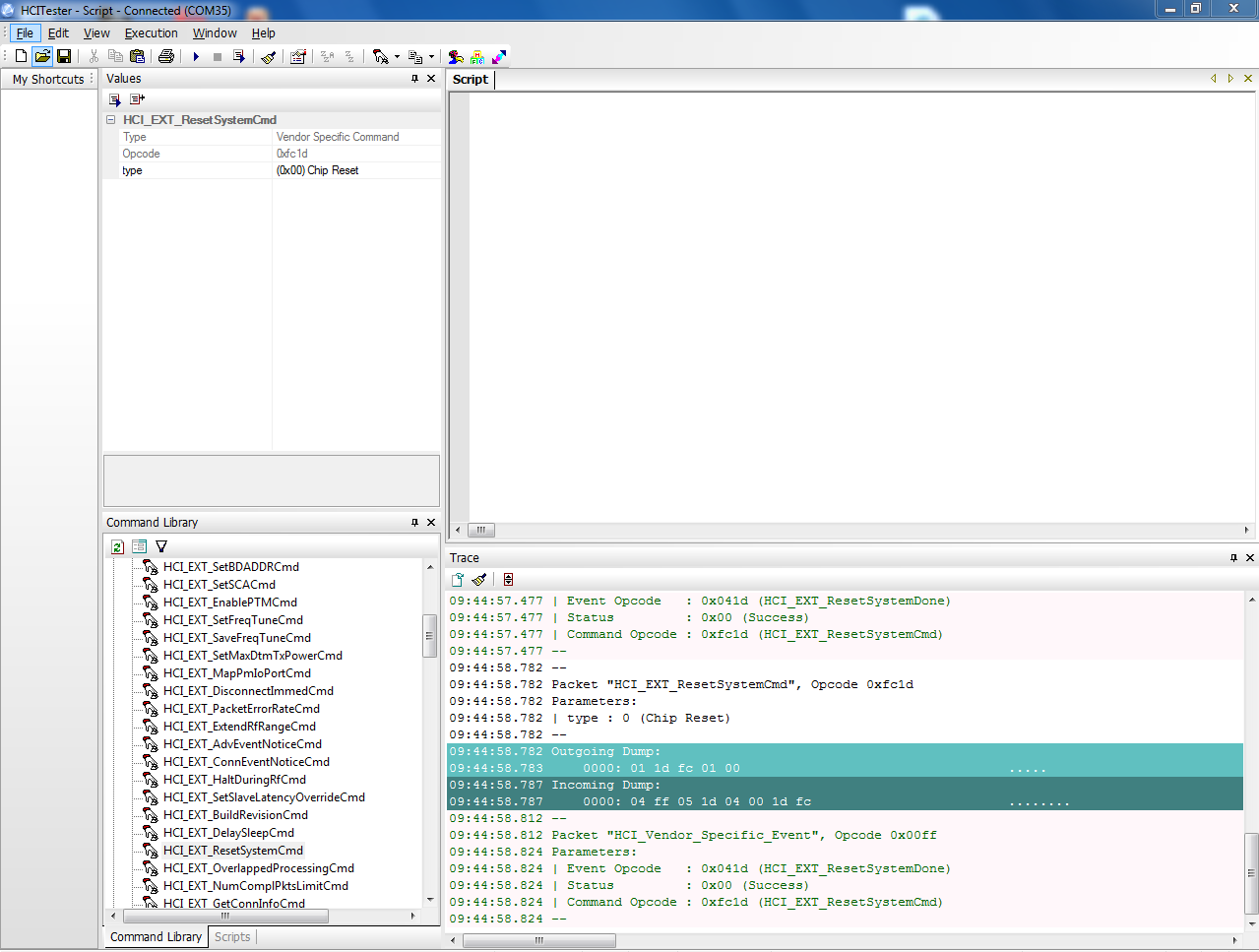Viewport: 1259px width, 952px height.
Task: Click the Open file toolbar icon
Action: 42,56
